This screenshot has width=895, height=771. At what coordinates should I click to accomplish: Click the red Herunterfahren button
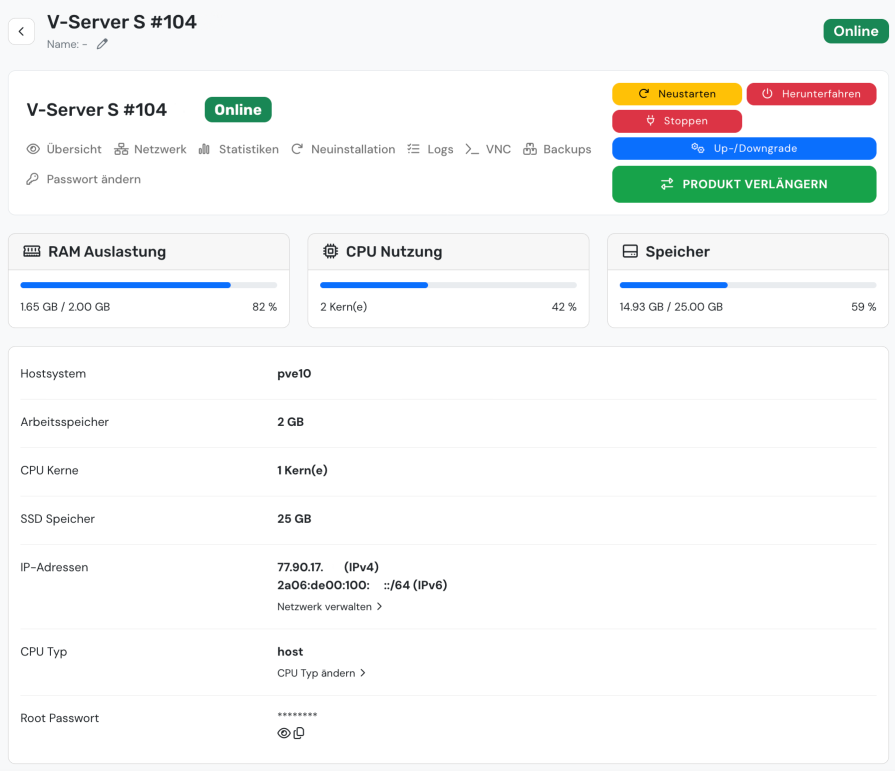812,94
